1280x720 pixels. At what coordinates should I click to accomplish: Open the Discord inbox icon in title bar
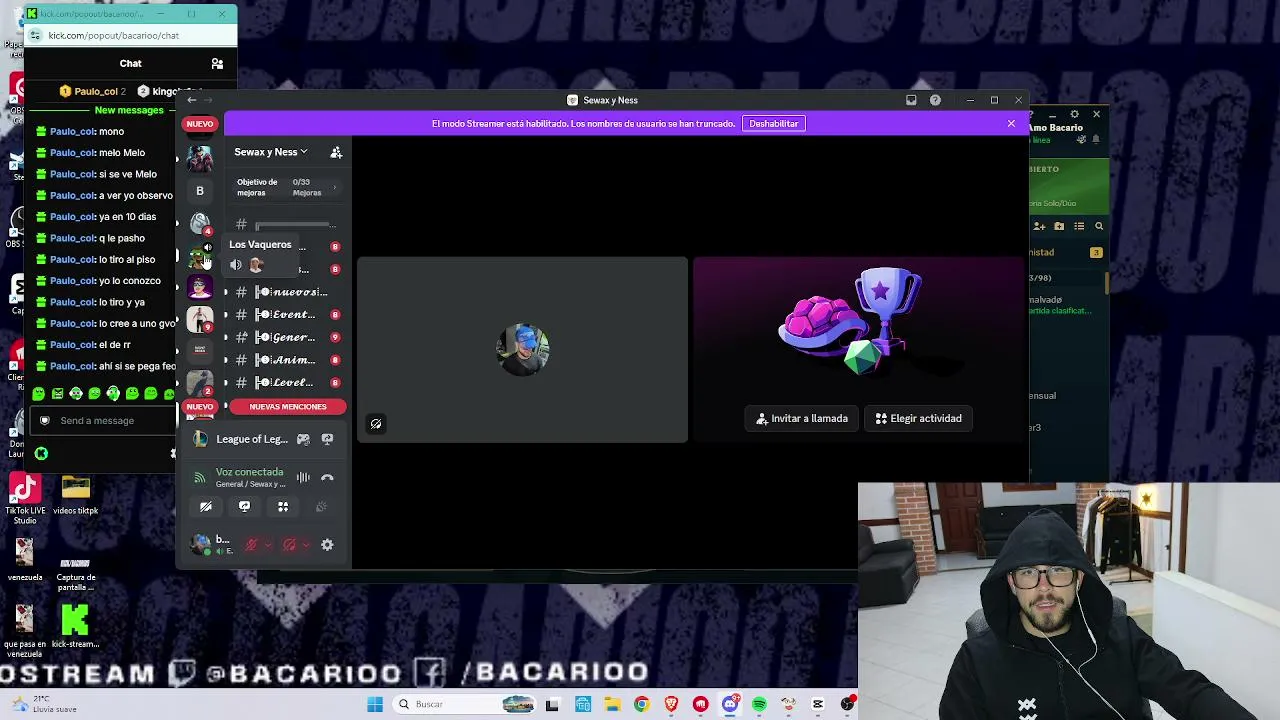[x=911, y=100]
